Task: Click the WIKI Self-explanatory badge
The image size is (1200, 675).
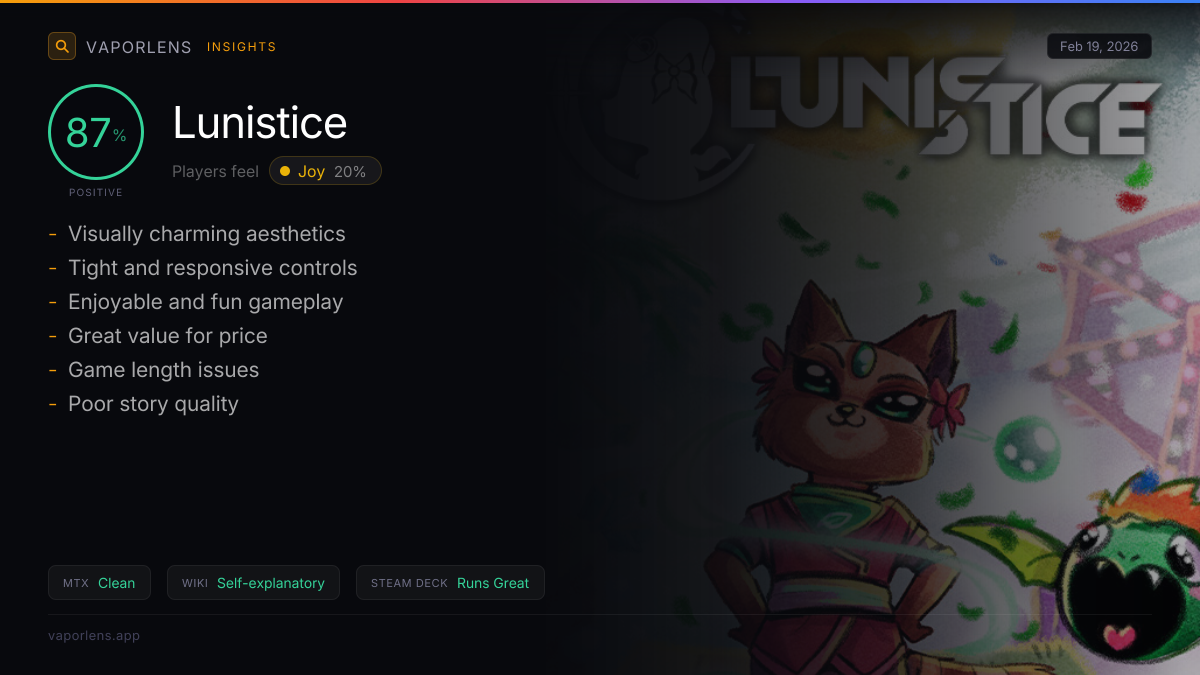Action: 253,583
